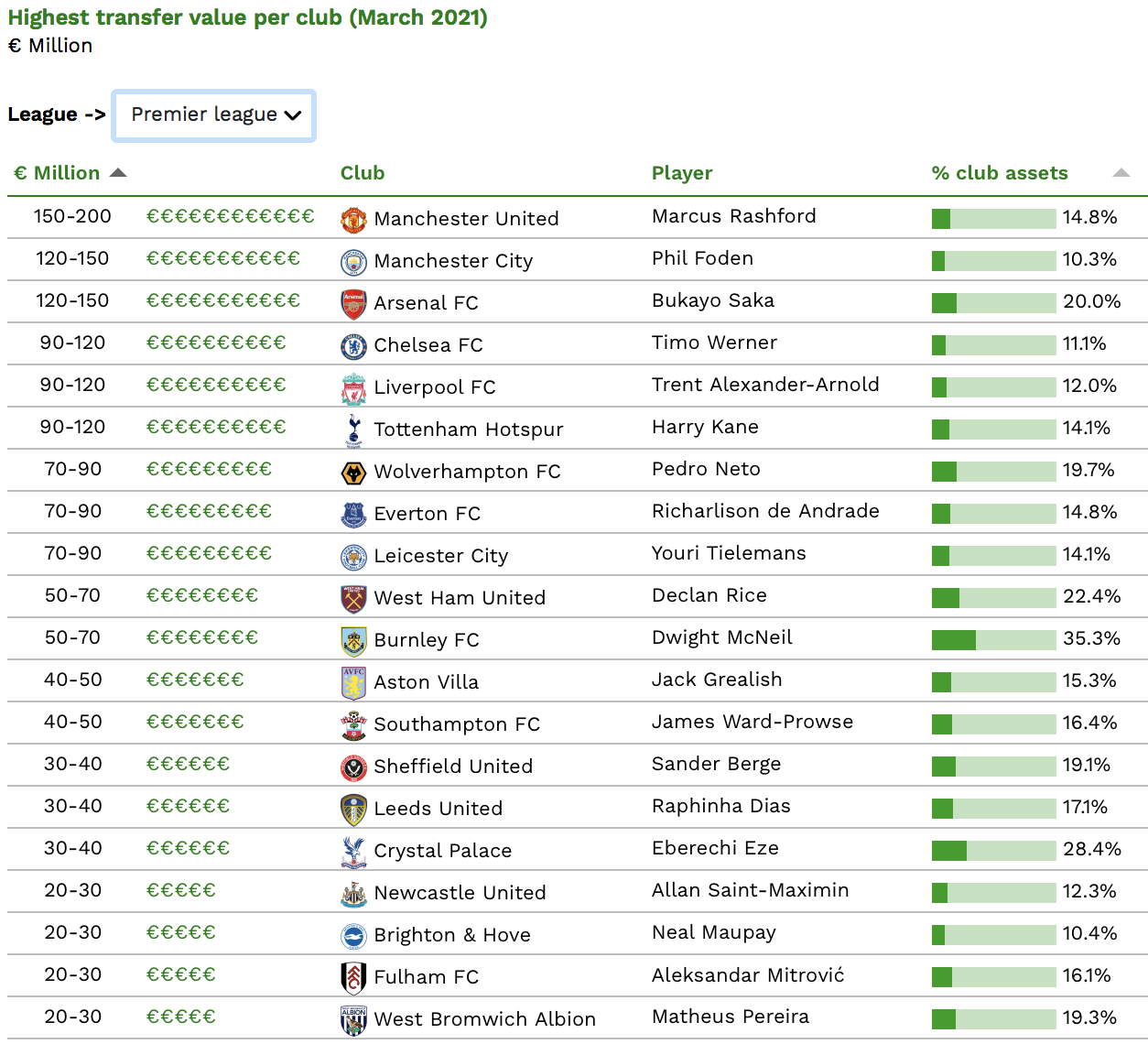1148x1055 pixels.
Task: Click the player name Sander Berge
Action: pyautogui.click(x=716, y=764)
